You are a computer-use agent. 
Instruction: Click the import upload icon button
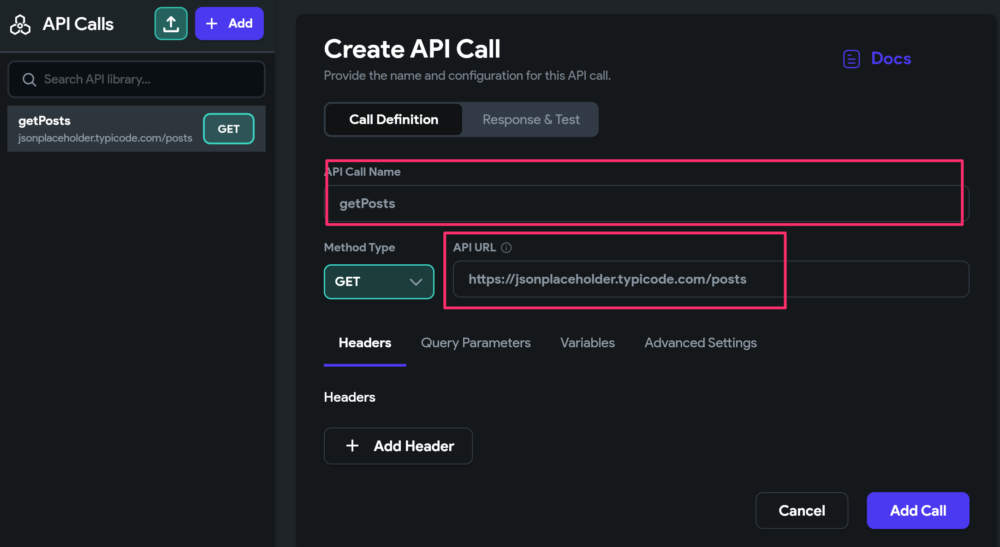coord(171,24)
